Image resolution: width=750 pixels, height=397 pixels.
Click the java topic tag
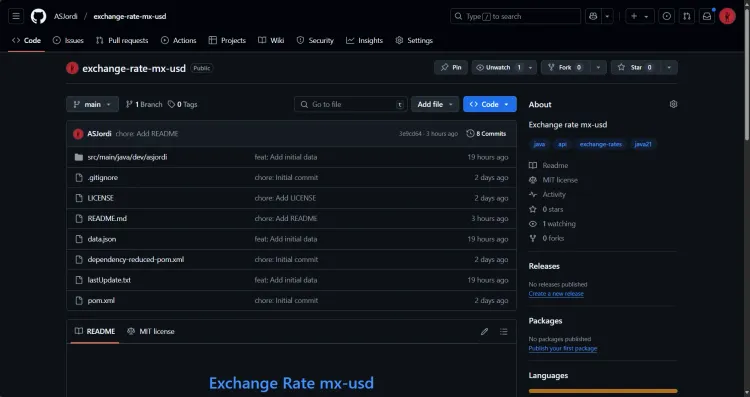coord(539,144)
